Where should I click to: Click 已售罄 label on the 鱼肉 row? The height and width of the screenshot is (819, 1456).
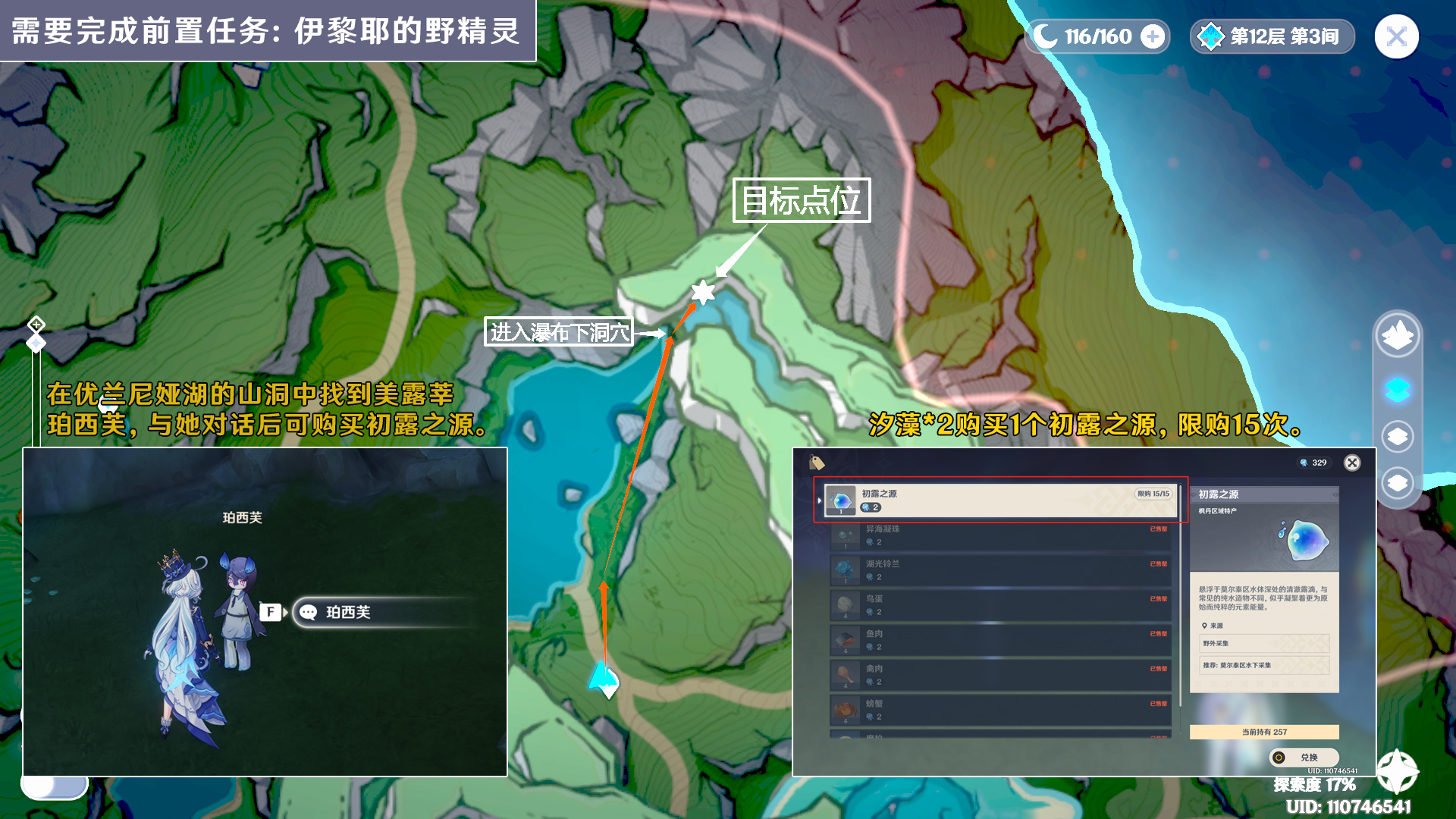[1158, 634]
